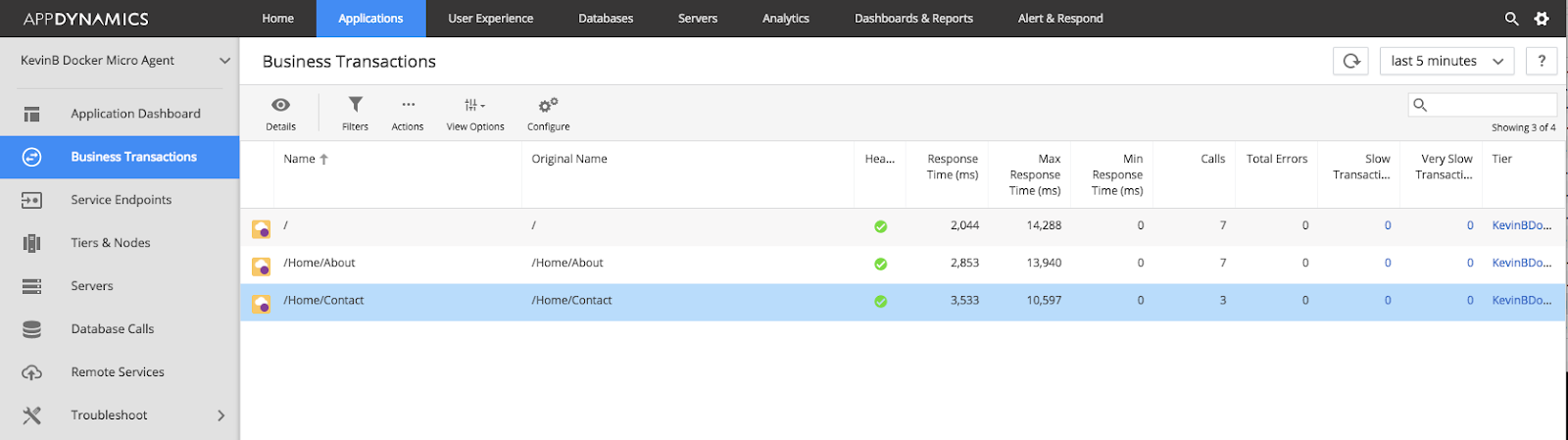1568x440 pixels.
Task: Click Application Dashboard sidebar icon
Action: pyautogui.click(x=31, y=114)
